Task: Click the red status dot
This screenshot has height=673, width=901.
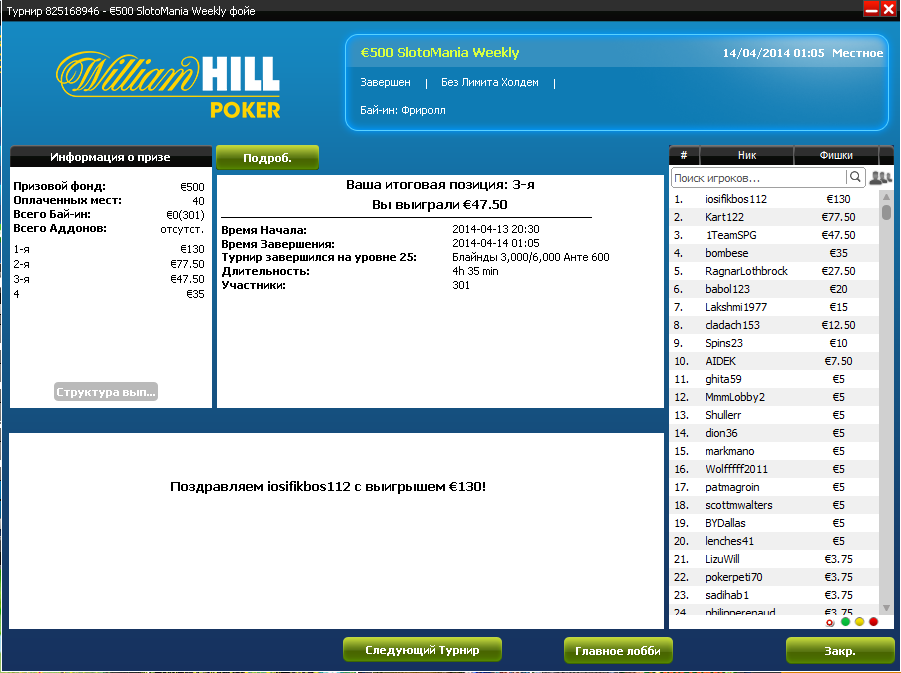Action: [873, 621]
